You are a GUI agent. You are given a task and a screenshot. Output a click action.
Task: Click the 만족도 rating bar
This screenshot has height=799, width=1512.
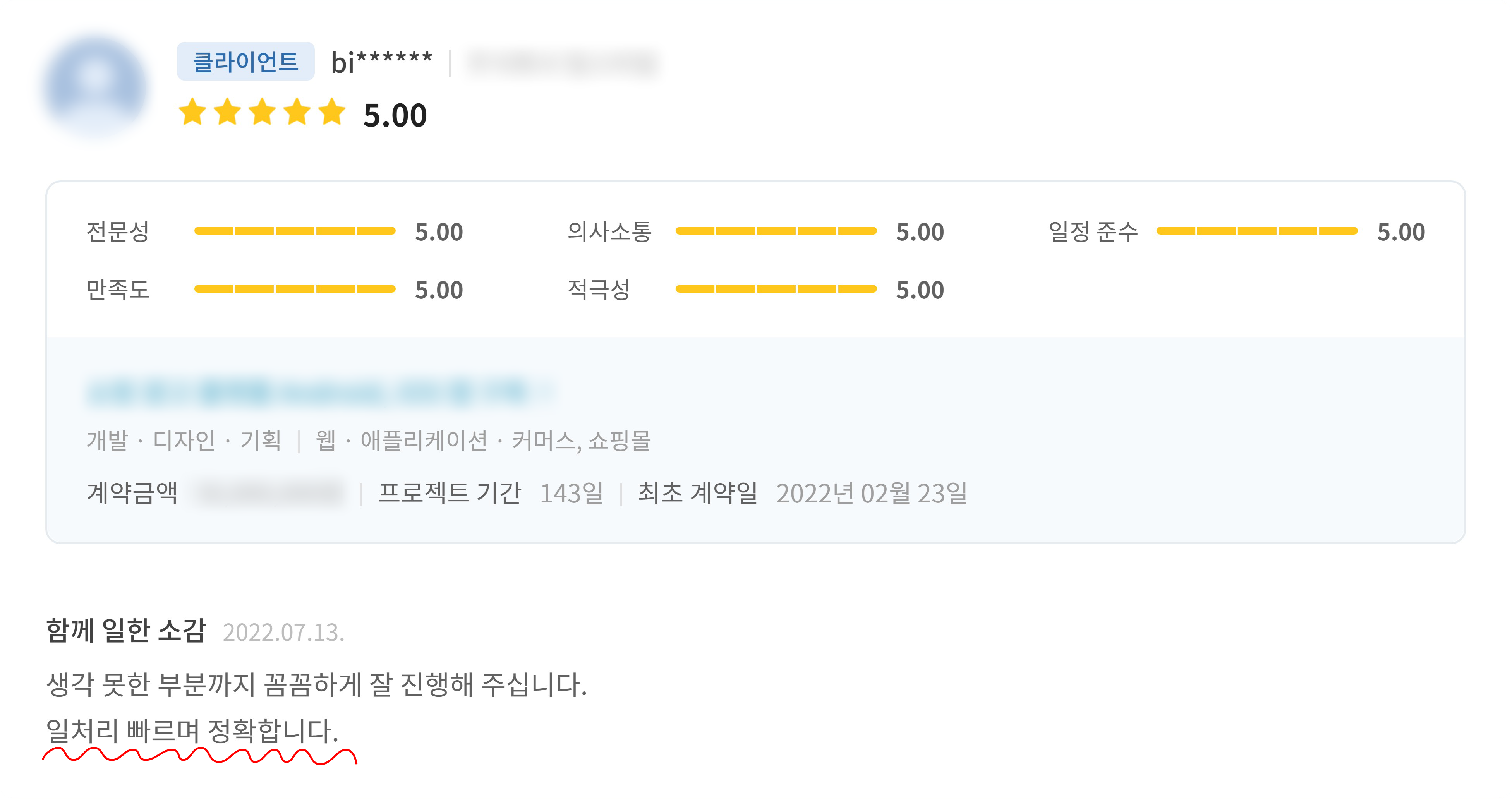pyautogui.click(x=295, y=289)
